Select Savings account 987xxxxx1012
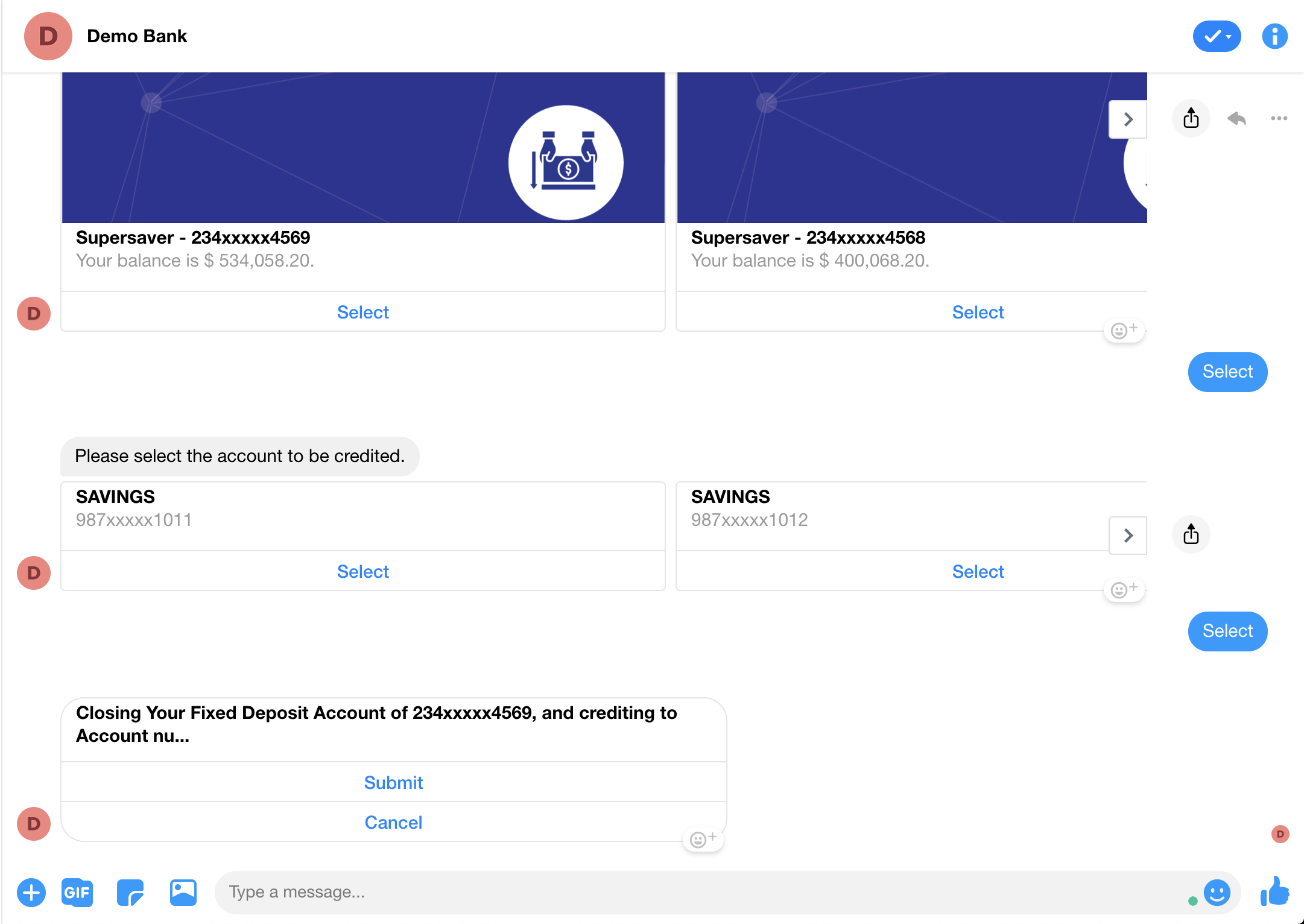This screenshot has width=1304, height=924. 978,571
